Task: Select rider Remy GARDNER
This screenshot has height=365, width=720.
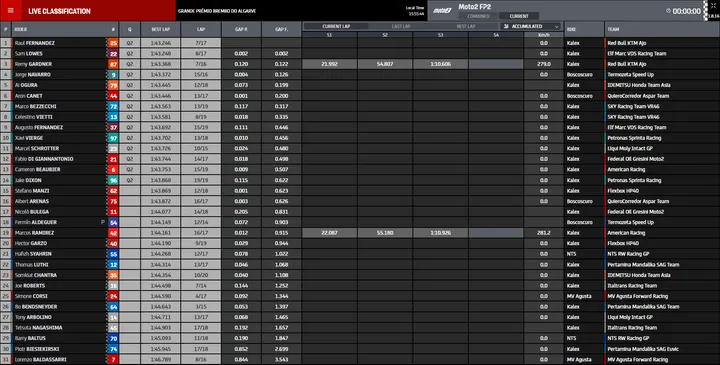Action: click(33, 64)
